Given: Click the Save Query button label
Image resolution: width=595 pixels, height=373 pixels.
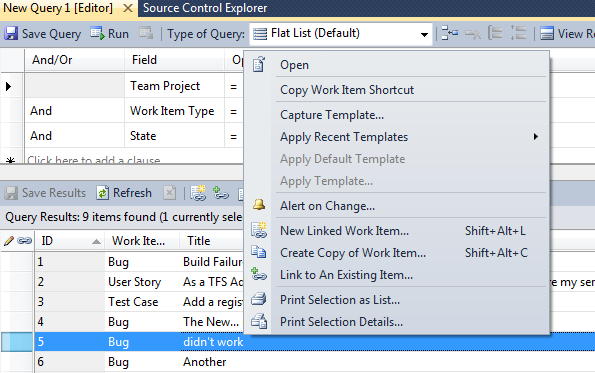Looking at the screenshot, I should click(x=52, y=34).
